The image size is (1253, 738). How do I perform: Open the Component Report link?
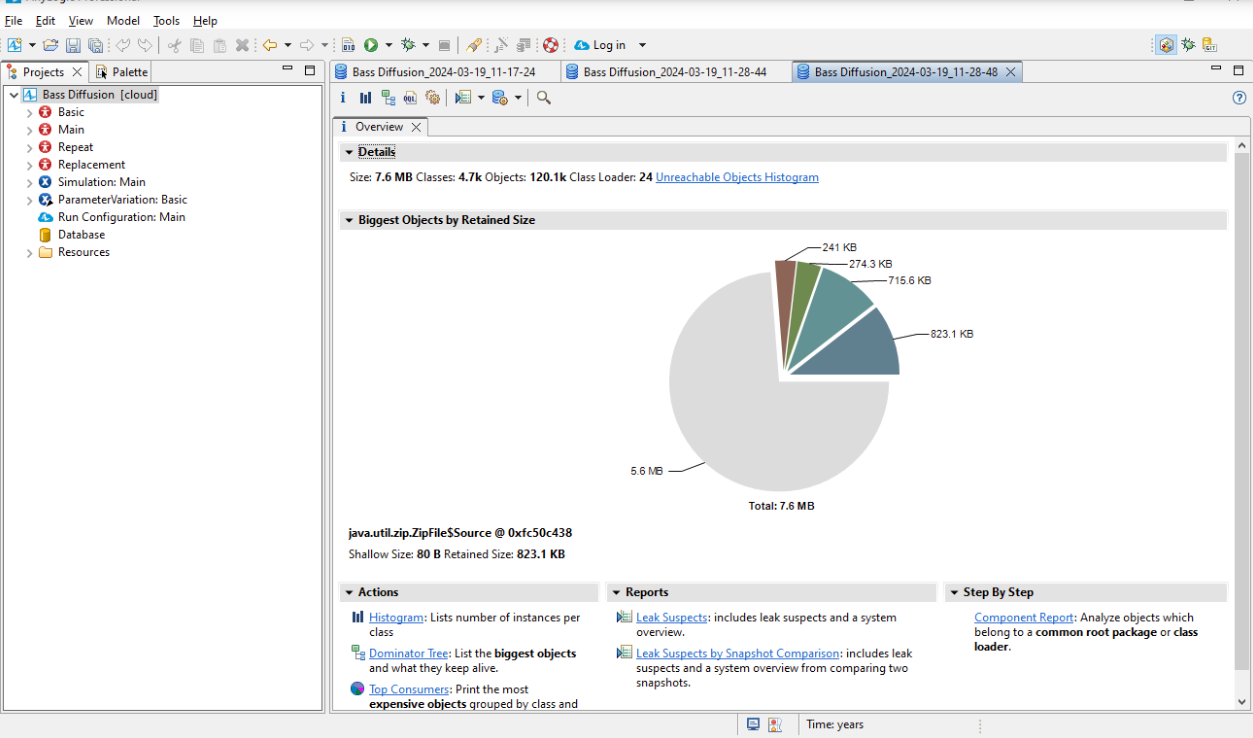pos(1023,618)
